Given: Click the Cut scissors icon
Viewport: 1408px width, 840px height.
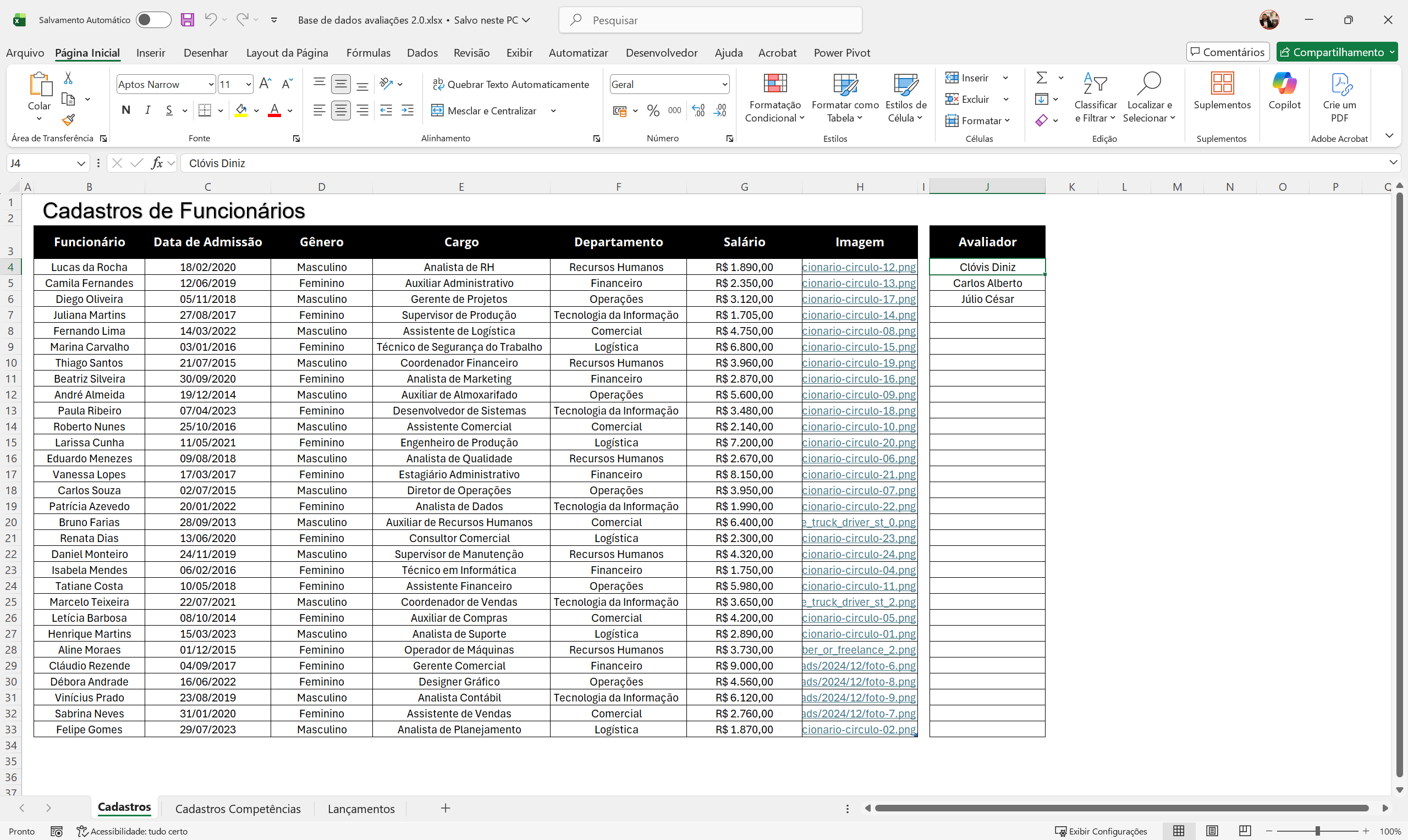Looking at the screenshot, I should click(x=68, y=78).
